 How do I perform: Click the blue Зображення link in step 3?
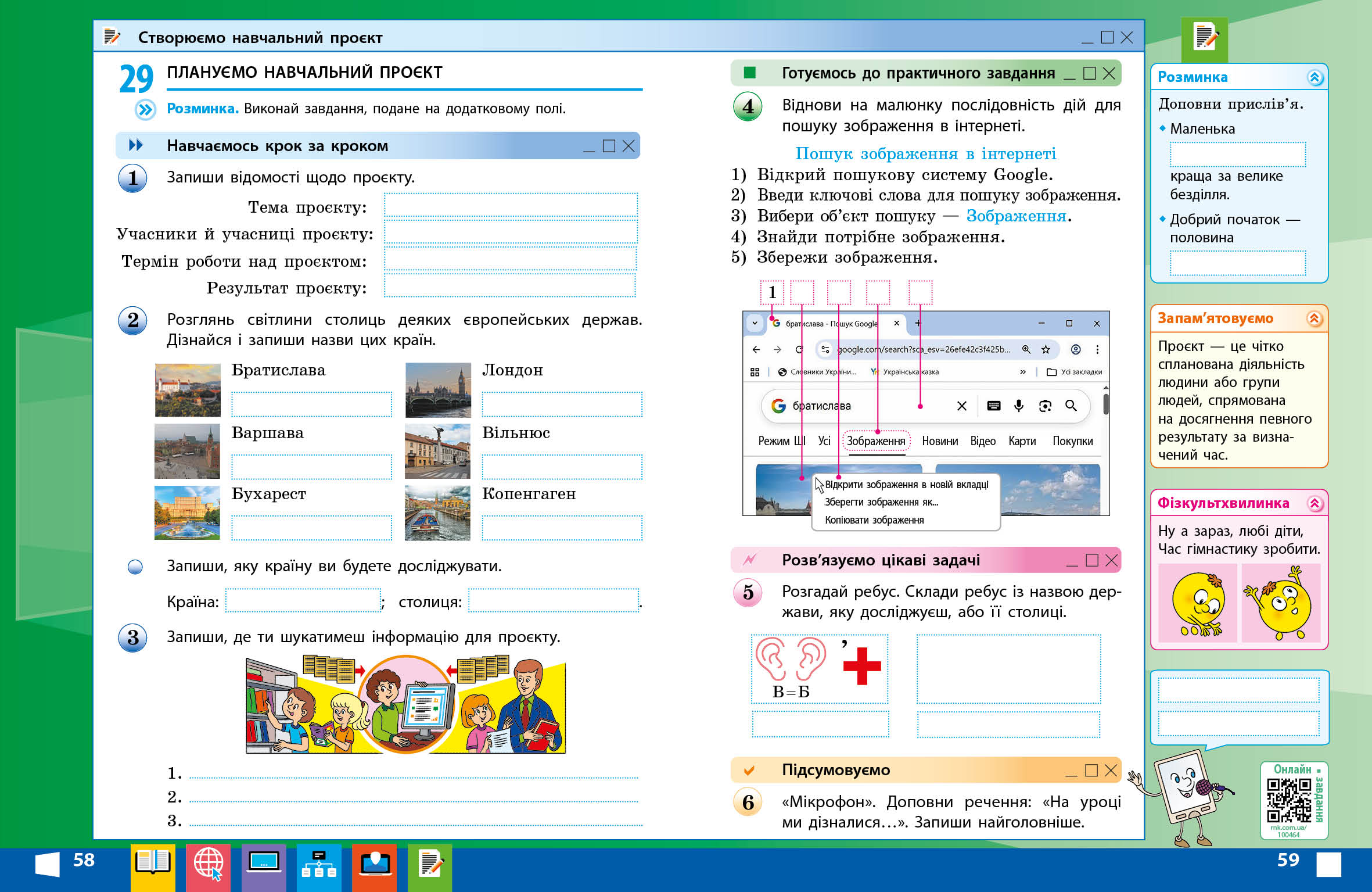(x=1016, y=216)
